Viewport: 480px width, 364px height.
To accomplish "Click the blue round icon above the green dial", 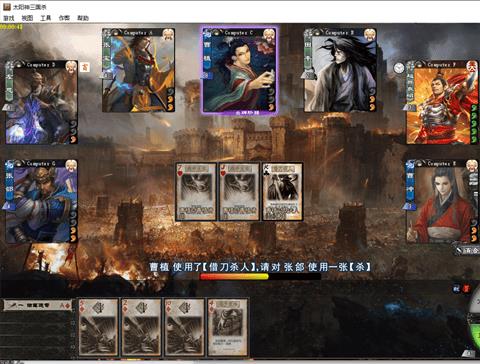I will tap(456, 289).
